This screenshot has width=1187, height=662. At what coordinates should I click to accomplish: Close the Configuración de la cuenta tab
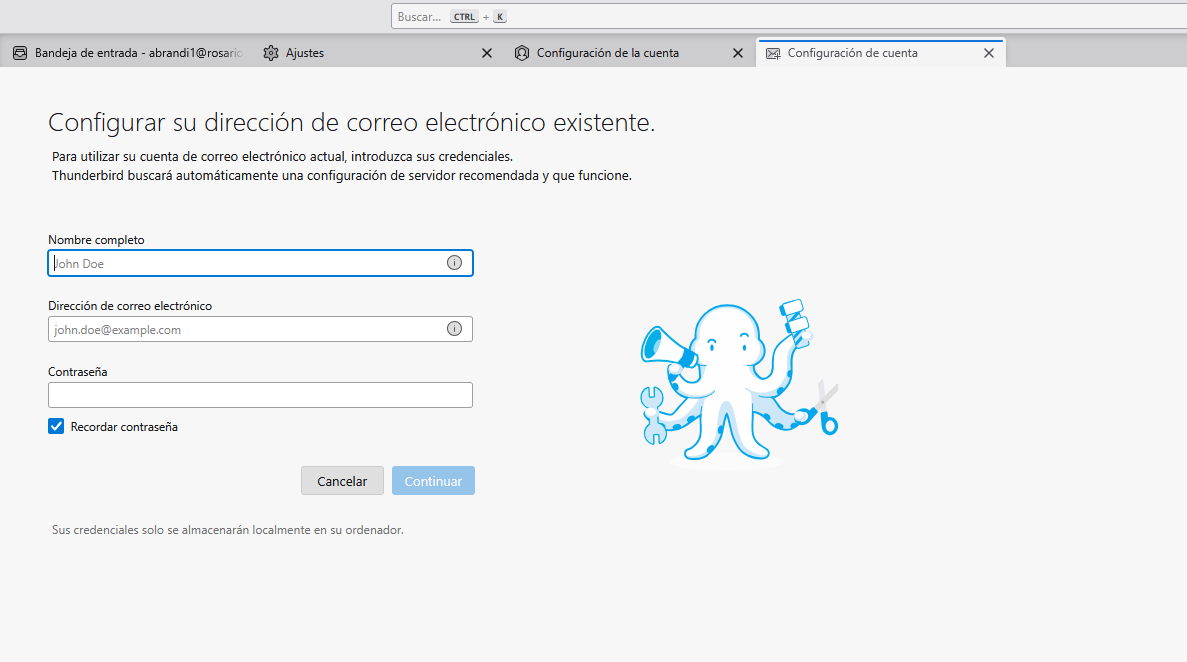point(738,53)
